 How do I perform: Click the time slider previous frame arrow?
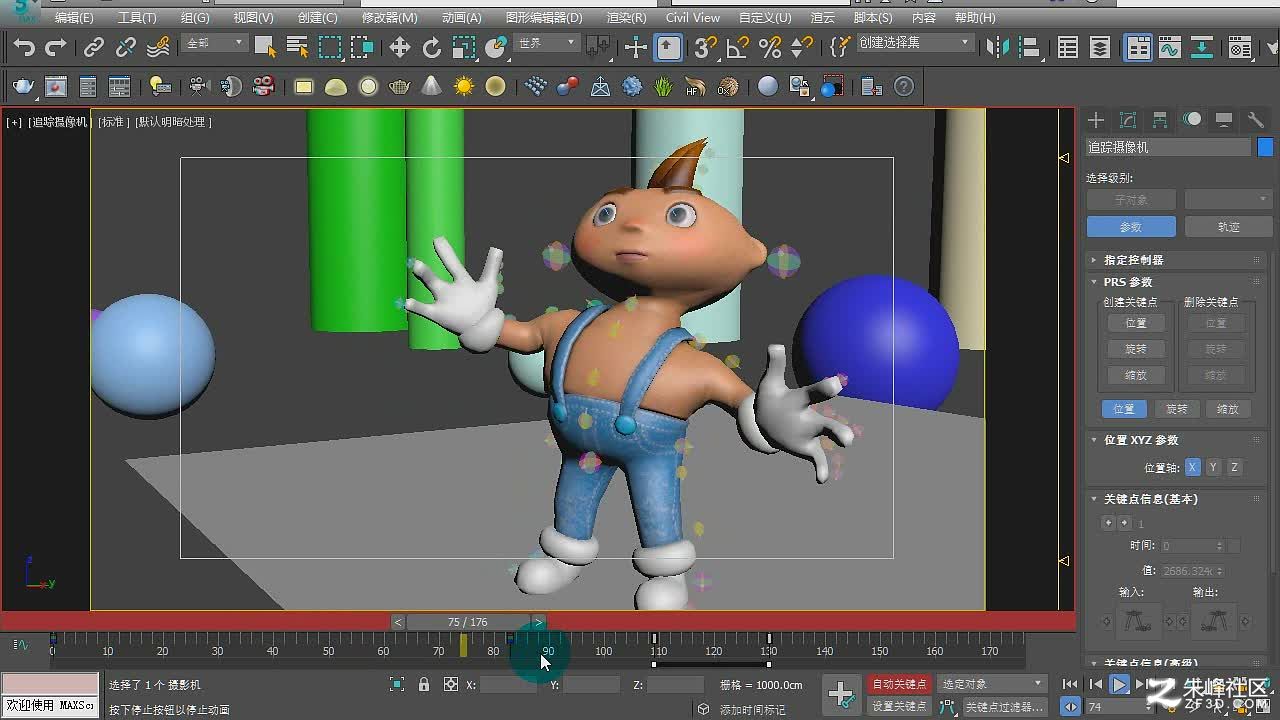(398, 622)
